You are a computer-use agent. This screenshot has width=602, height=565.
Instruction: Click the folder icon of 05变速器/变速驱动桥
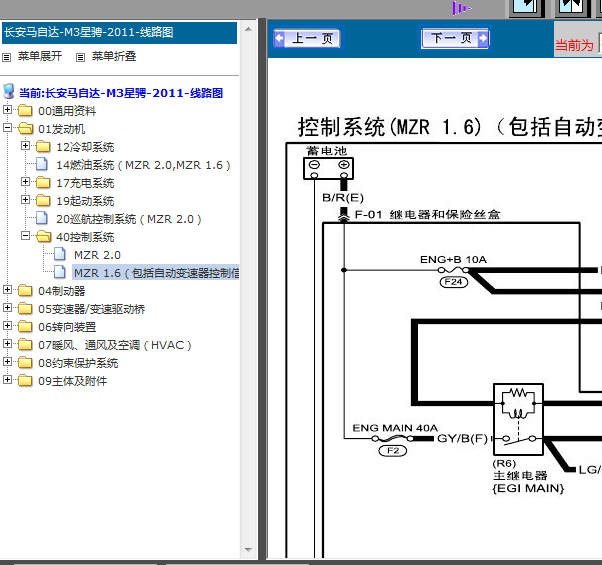pos(25,309)
